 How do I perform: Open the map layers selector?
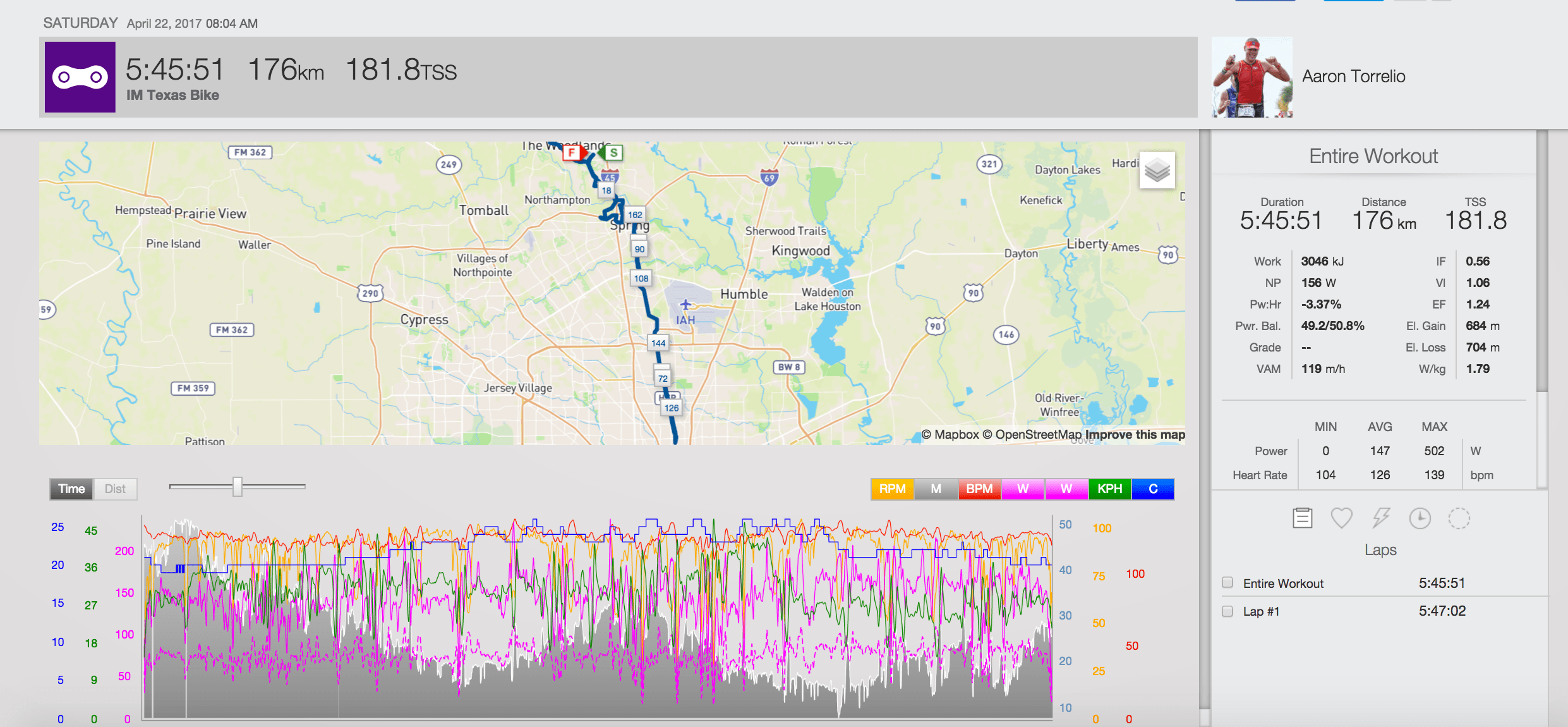[x=1157, y=170]
